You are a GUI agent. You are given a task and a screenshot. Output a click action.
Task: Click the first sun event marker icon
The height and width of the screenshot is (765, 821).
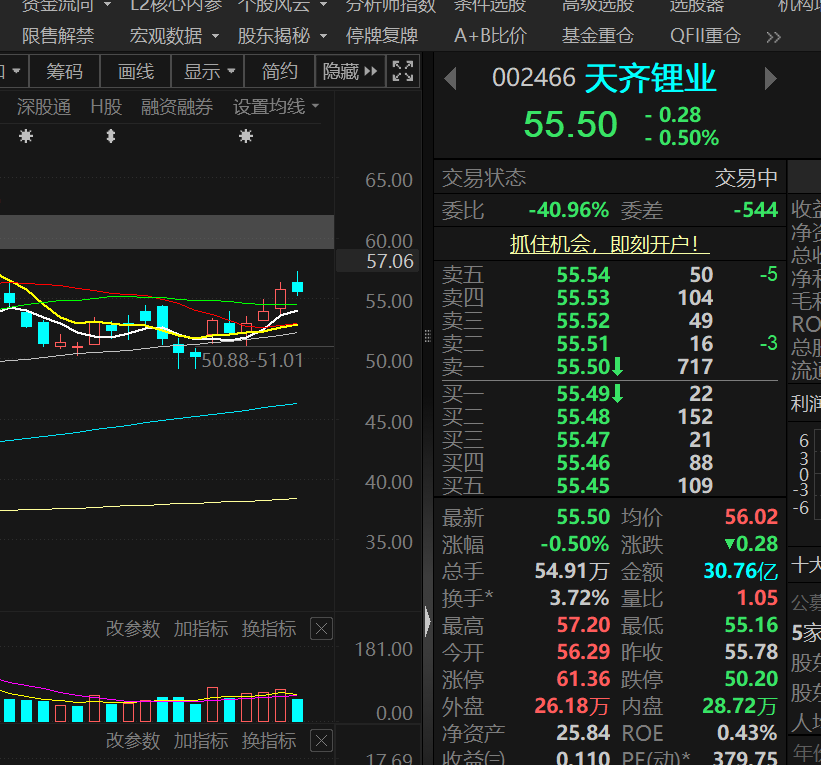(x=26, y=137)
